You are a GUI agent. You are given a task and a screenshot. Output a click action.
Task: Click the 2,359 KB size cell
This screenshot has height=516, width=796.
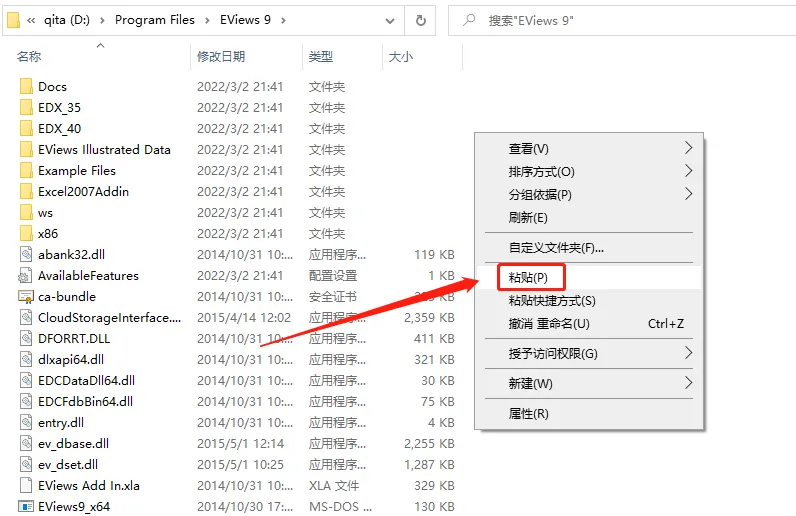coord(429,317)
